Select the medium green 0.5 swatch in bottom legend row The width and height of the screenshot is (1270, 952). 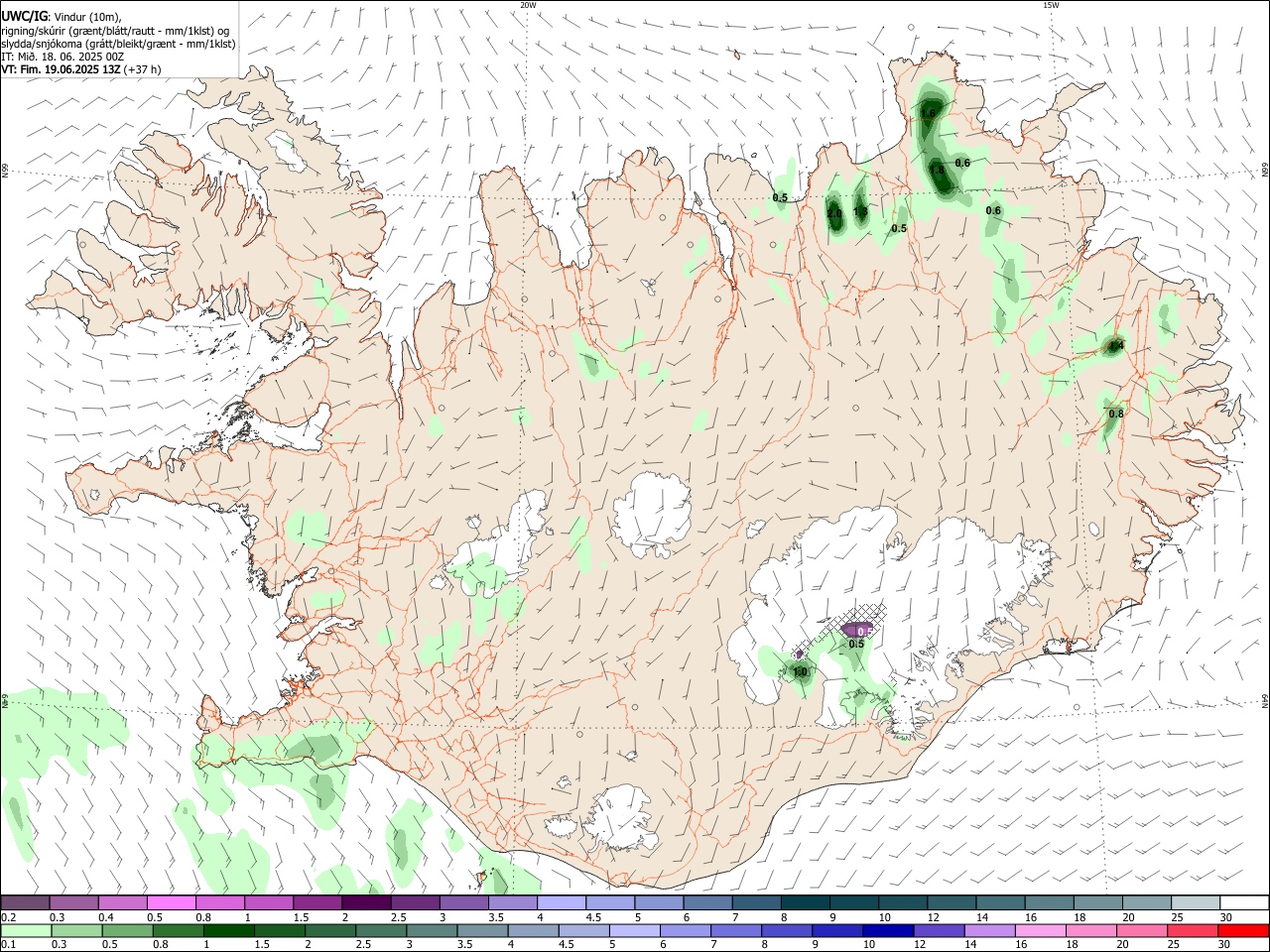click(128, 931)
